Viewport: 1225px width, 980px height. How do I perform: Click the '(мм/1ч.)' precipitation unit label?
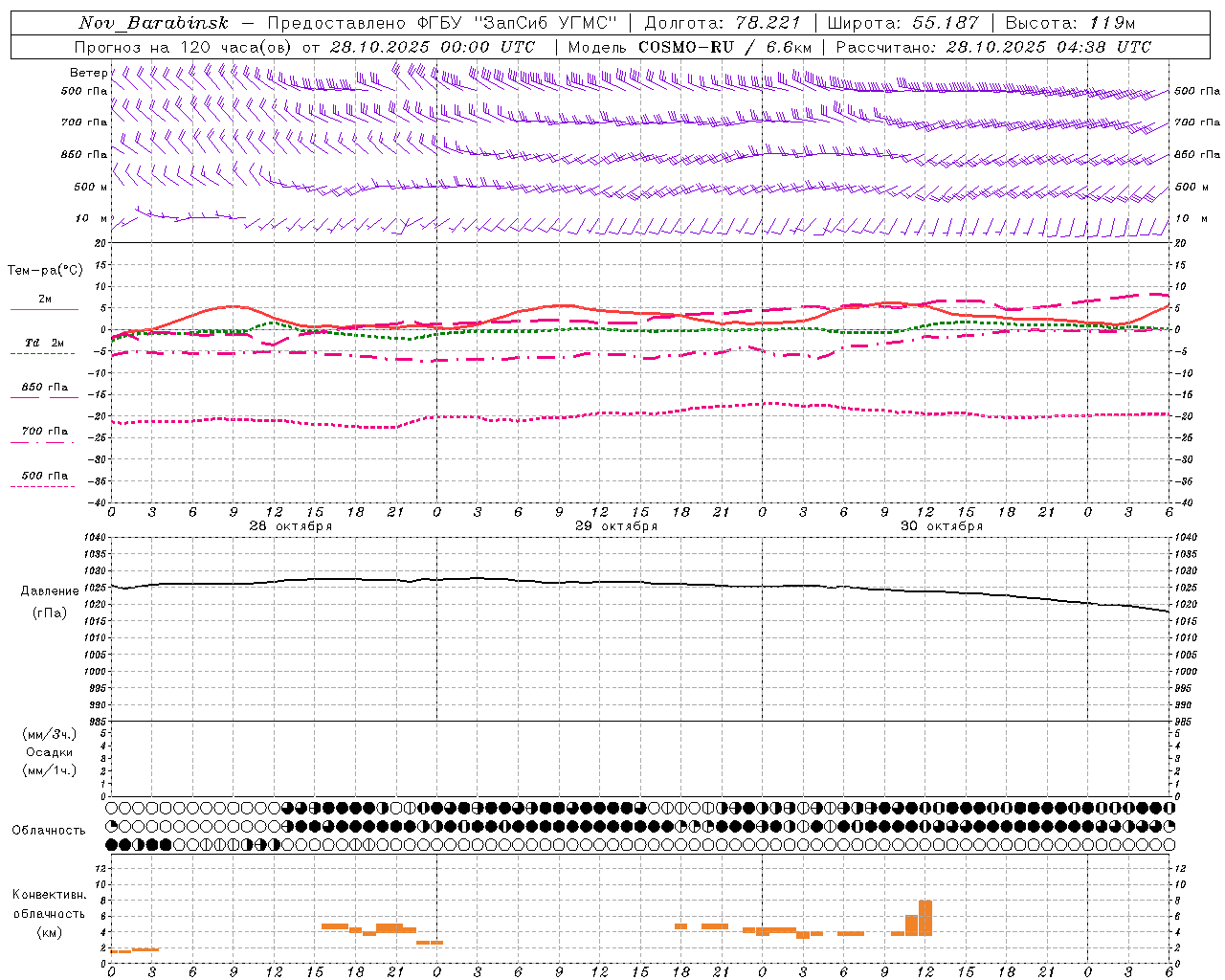(x=50, y=770)
